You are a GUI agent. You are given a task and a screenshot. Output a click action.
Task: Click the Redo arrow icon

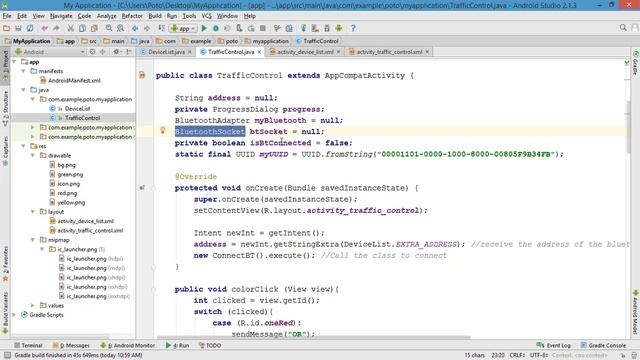pyautogui.click(x=56, y=28)
